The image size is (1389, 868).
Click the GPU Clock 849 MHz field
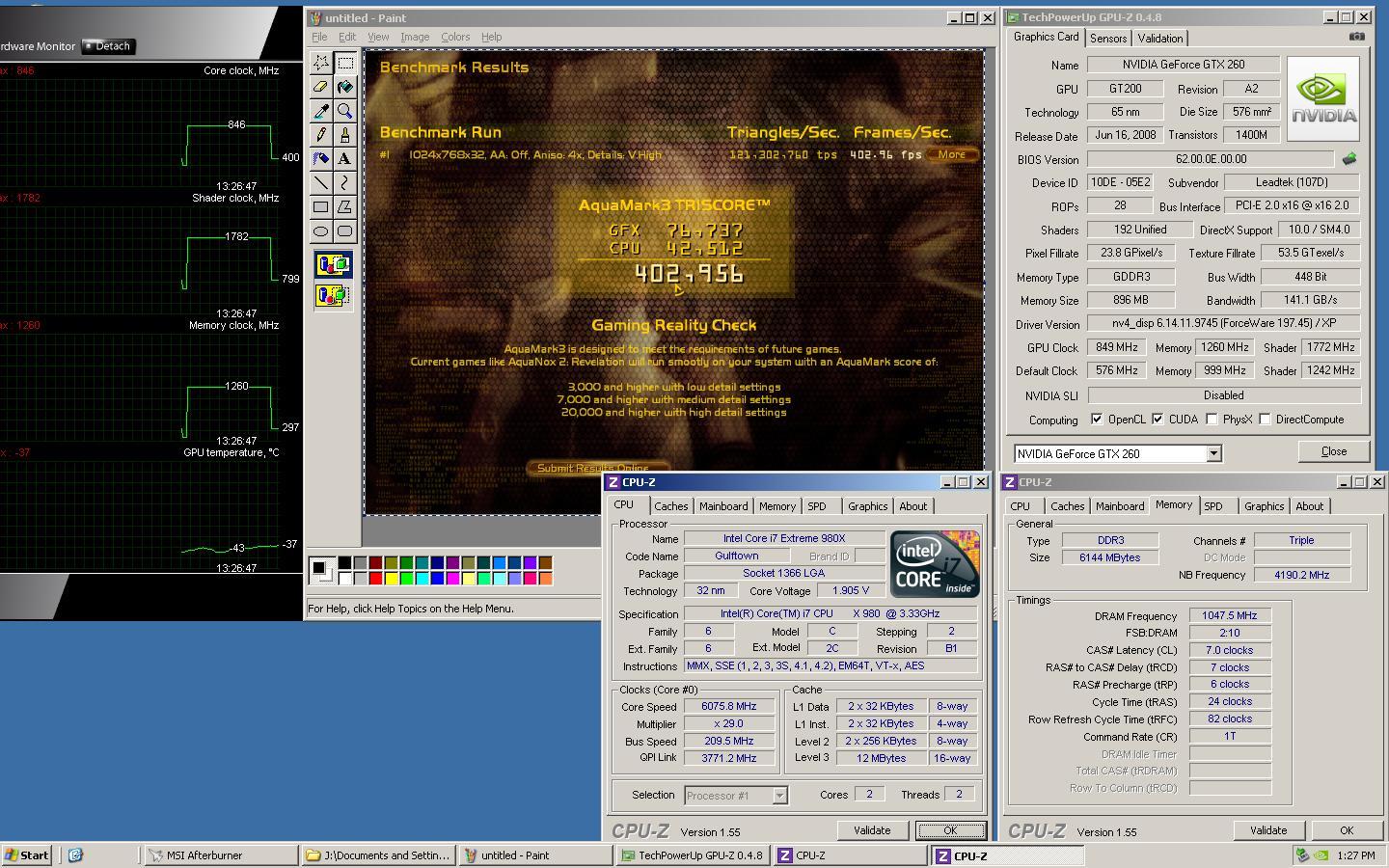coord(1117,347)
